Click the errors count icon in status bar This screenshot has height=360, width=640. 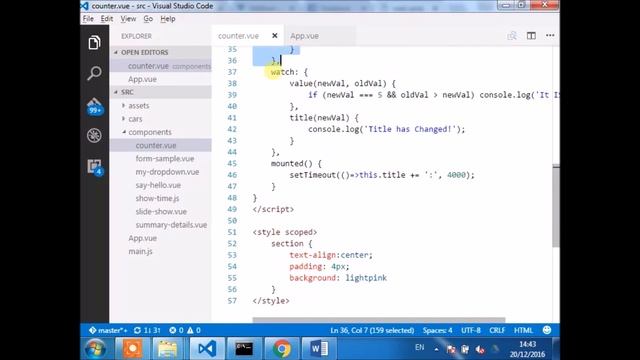[x=173, y=330]
